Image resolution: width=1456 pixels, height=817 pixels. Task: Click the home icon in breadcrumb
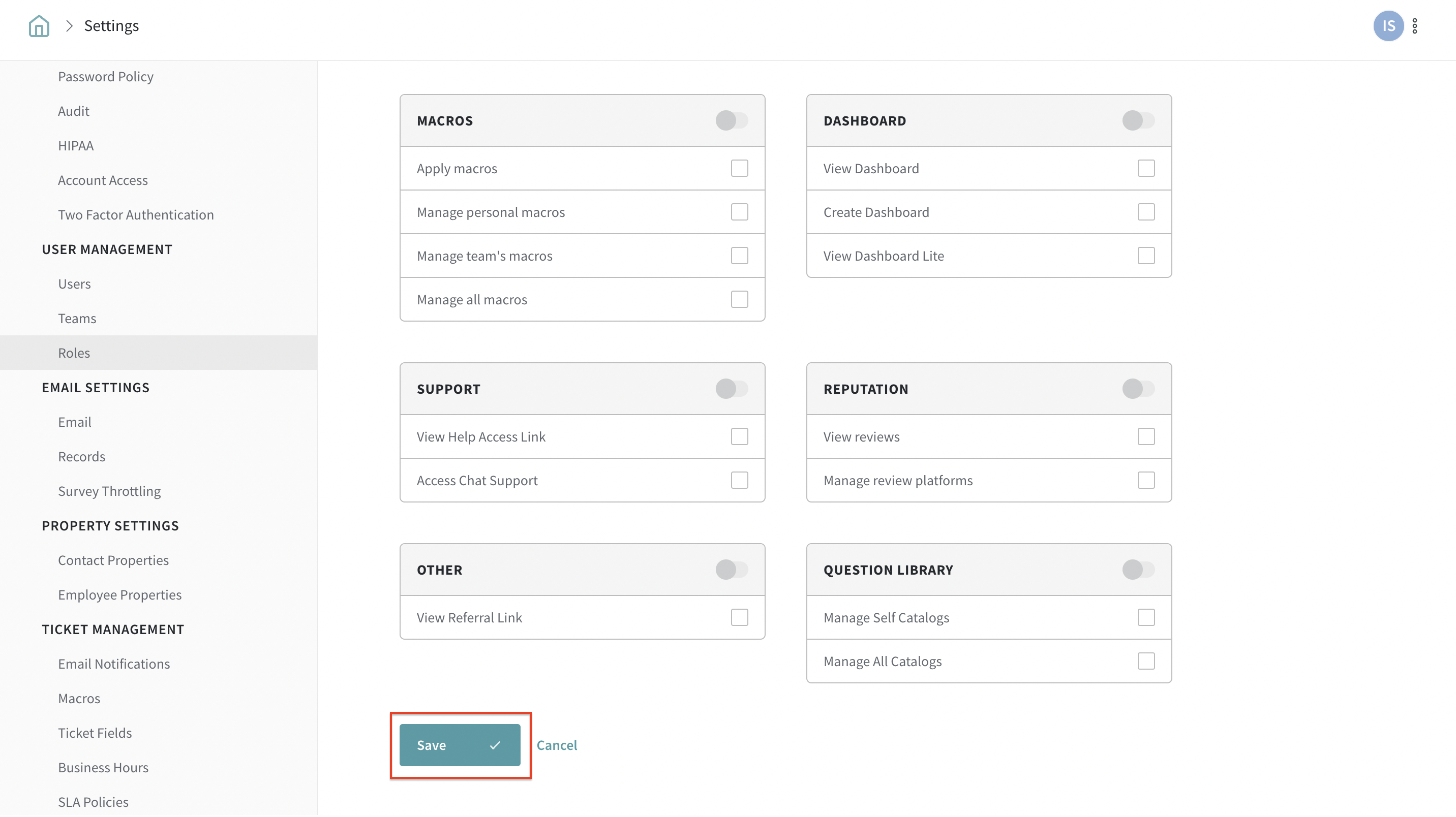point(39,26)
